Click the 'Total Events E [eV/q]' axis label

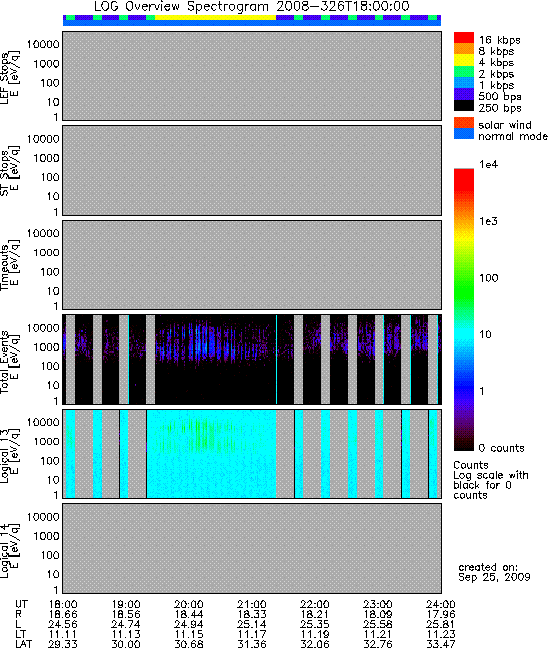tap(10, 360)
